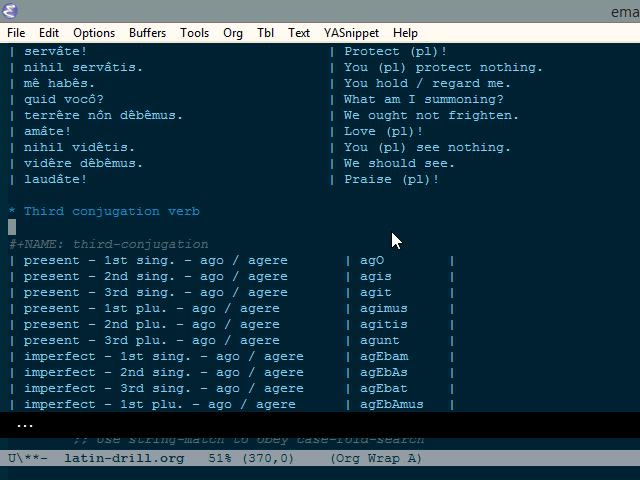
Task: Click 'You (pl) see nothing.' cell
Action: pyautogui.click(x=427, y=147)
